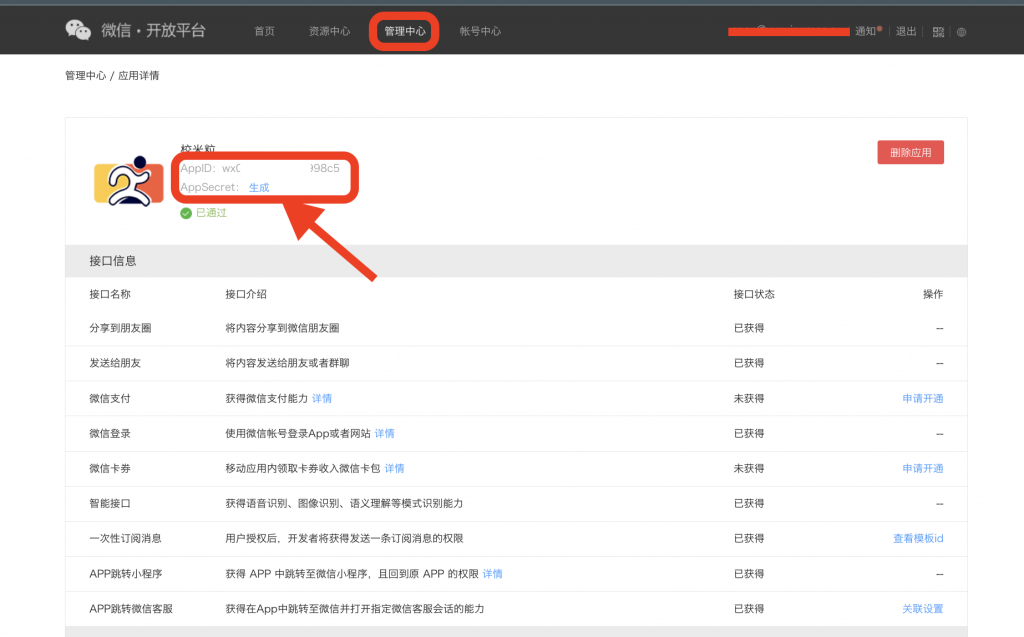
Task: Open the QR code icon in top bar
Action: point(938,32)
